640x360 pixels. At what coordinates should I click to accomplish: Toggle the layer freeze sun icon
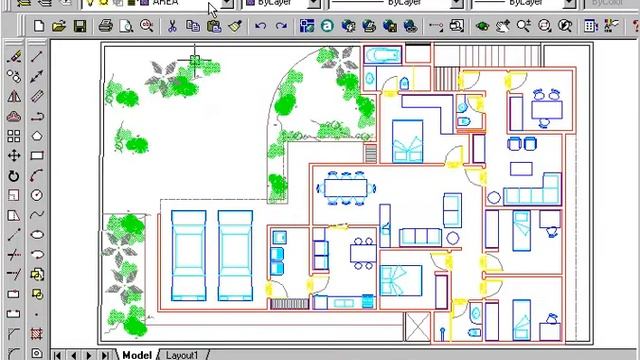(104, 3)
